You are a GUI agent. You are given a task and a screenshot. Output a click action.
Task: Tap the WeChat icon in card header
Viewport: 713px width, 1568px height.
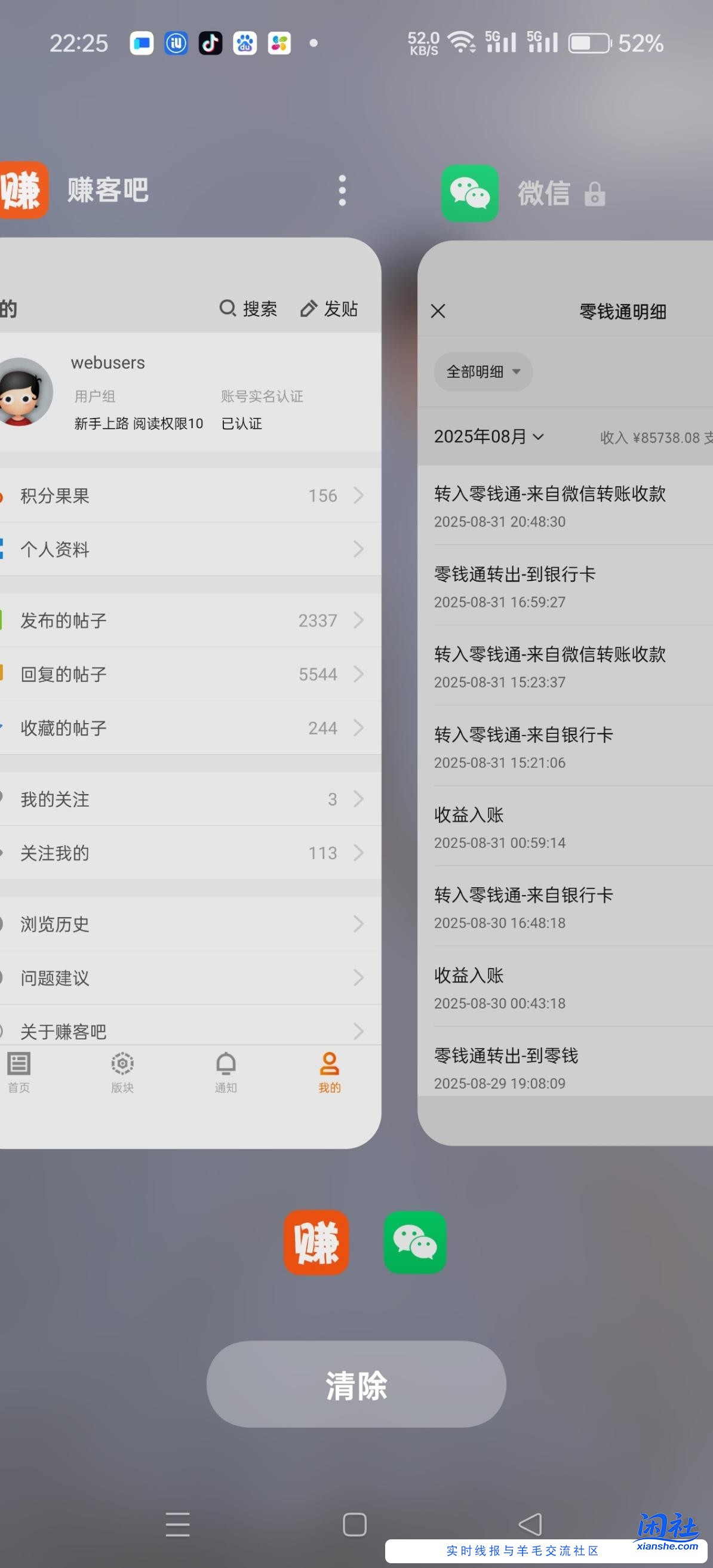[x=469, y=193]
